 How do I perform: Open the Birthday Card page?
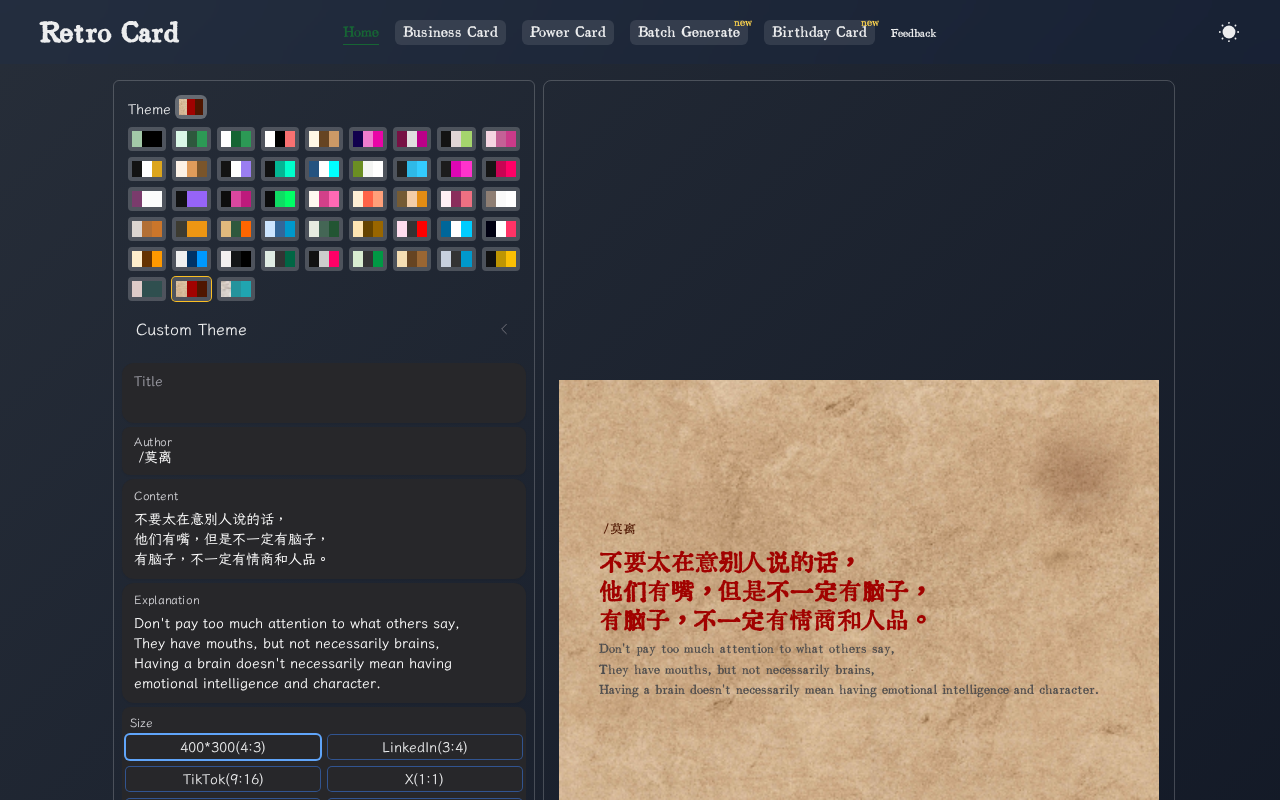819,32
